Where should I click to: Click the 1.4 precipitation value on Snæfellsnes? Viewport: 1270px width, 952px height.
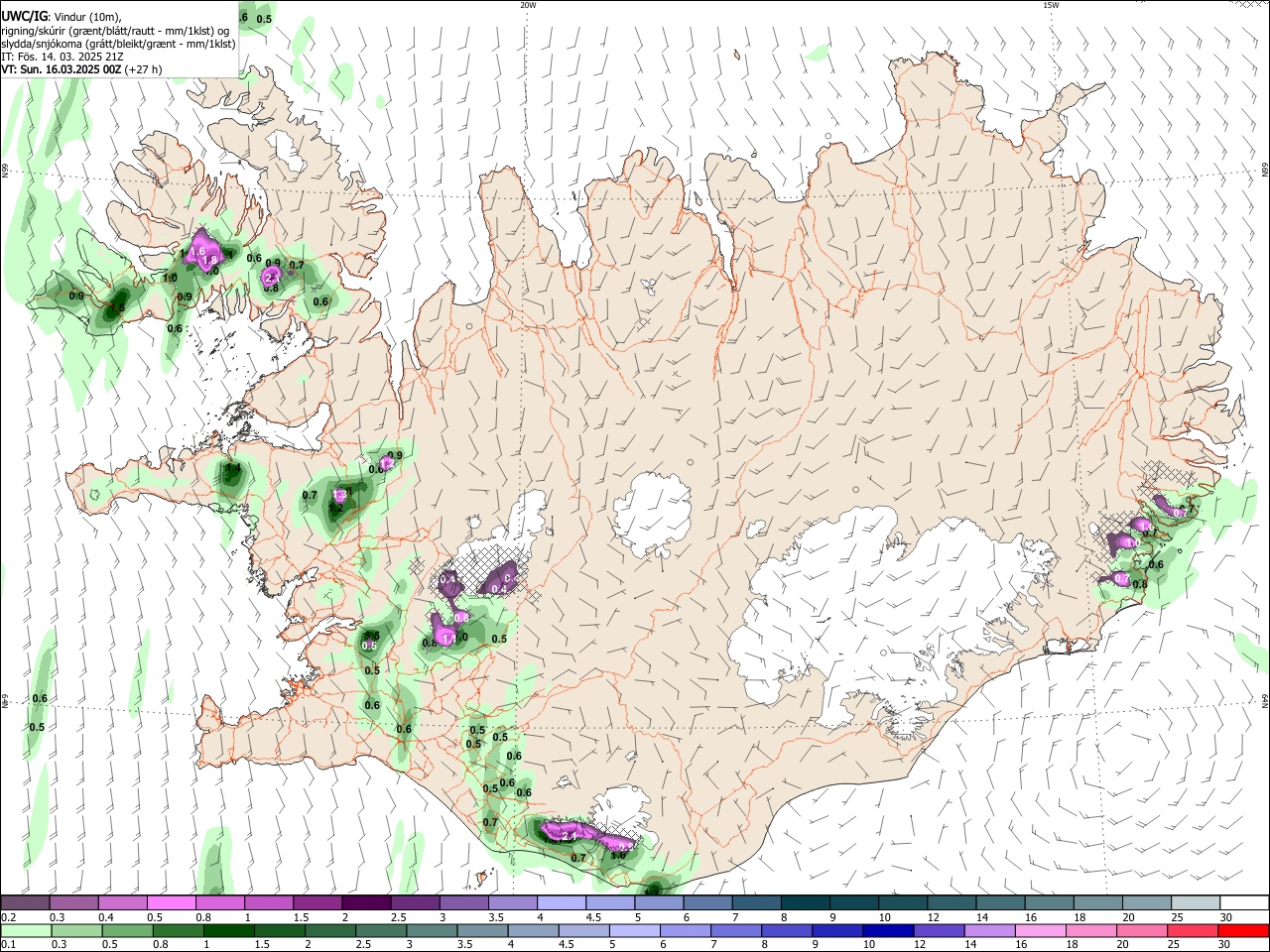pyautogui.click(x=233, y=468)
